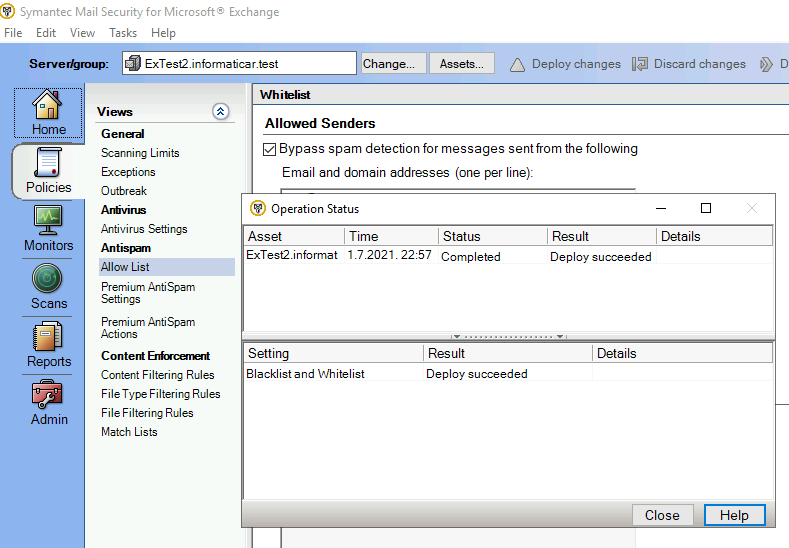Click the Symantec logo in title bar
The image size is (789, 548).
click(8, 11)
